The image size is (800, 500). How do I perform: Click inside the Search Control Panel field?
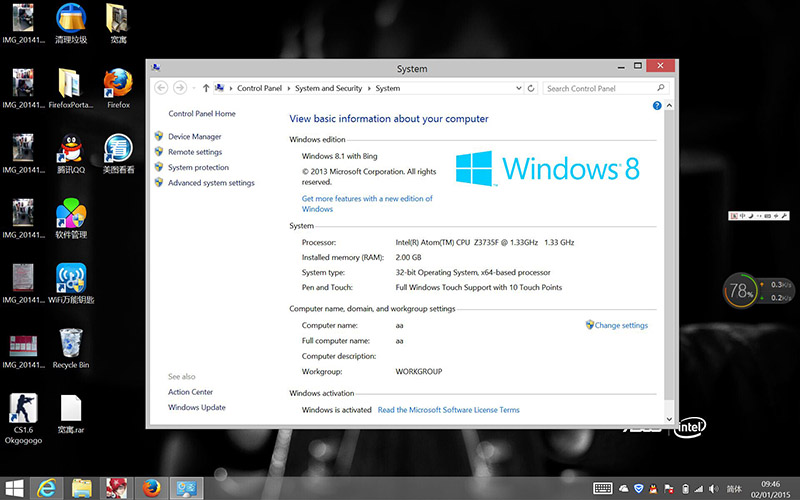click(606, 88)
